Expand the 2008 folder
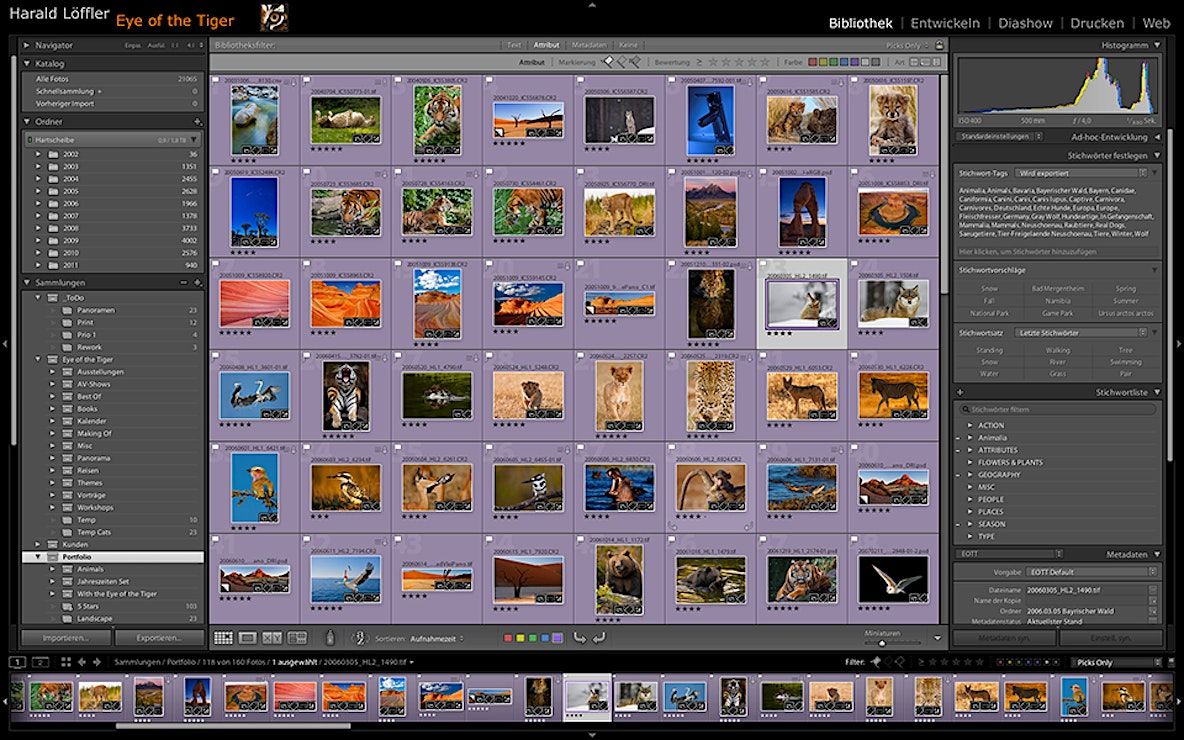Screen dimensions: 1184x740 pyautogui.click(x=40, y=228)
